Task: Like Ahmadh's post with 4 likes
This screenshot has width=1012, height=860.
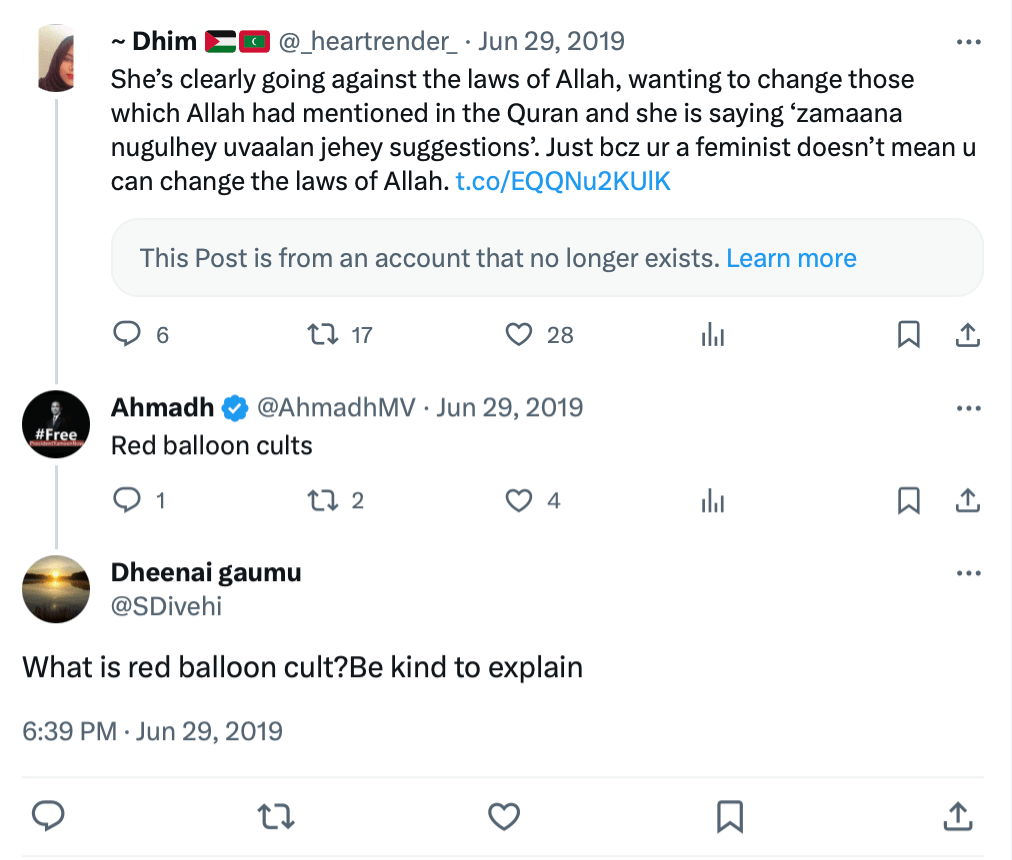Action: (519, 500)
